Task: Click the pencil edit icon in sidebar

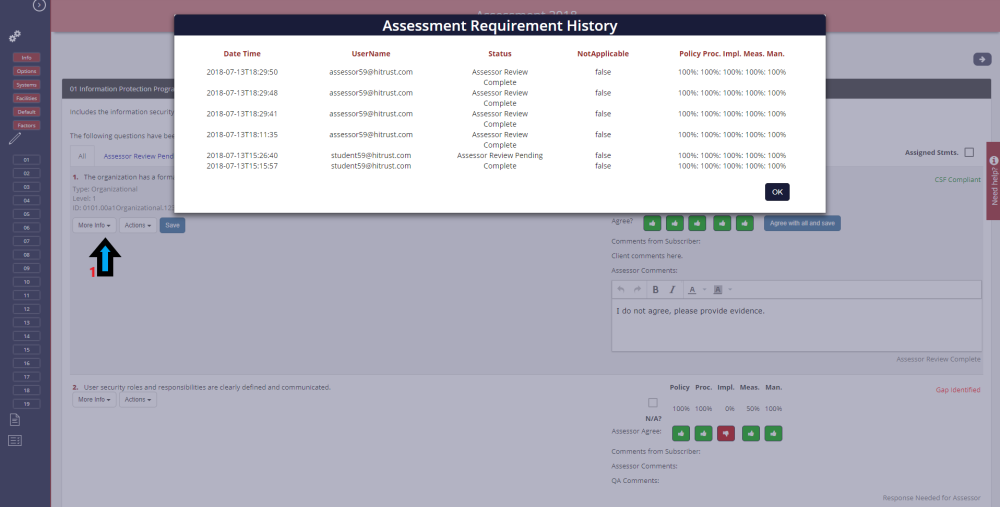Action: click(15, 138)
